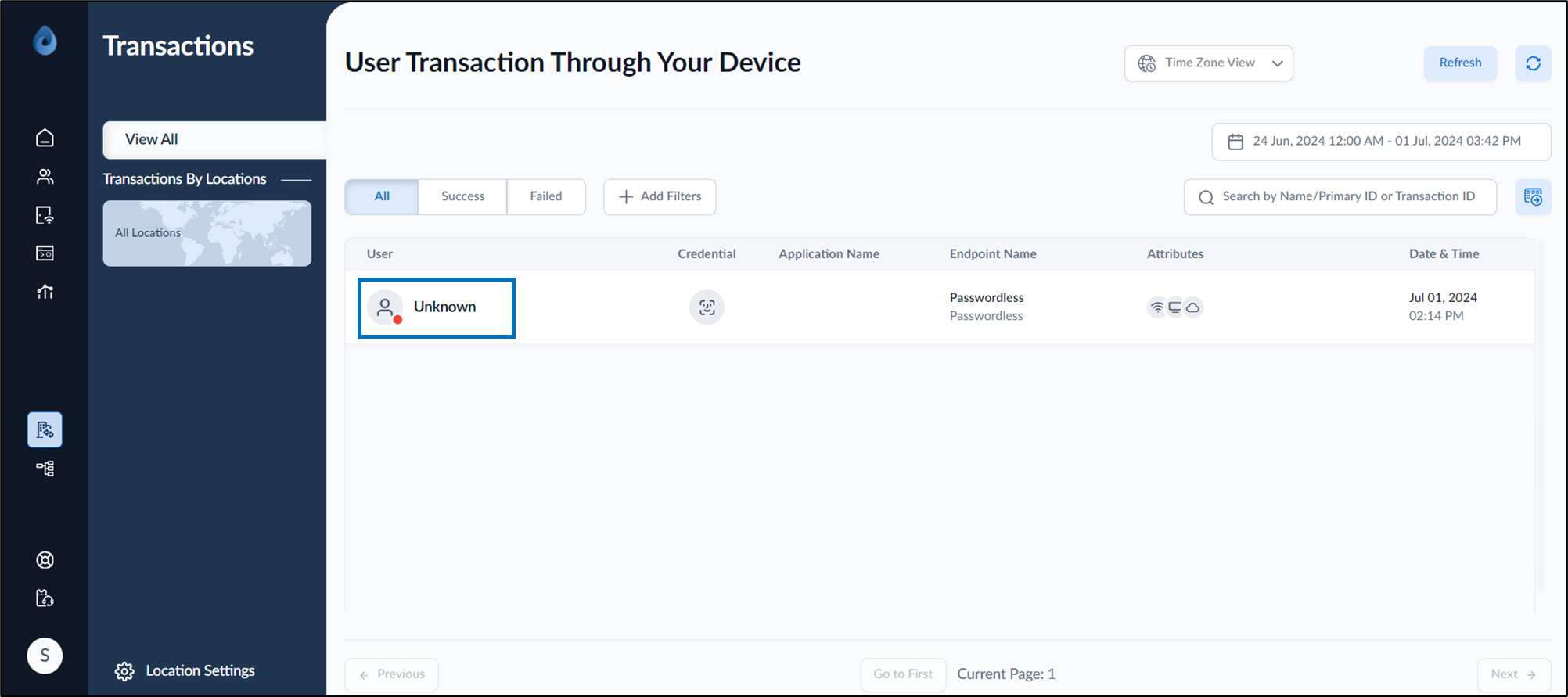Click the Refresh button
1568x697 pixels.
(x=1460, y=63)
